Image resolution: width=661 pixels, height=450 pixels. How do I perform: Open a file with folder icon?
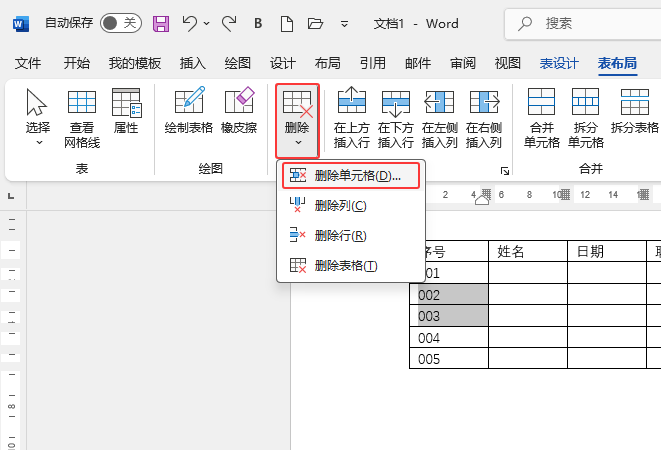315,23
